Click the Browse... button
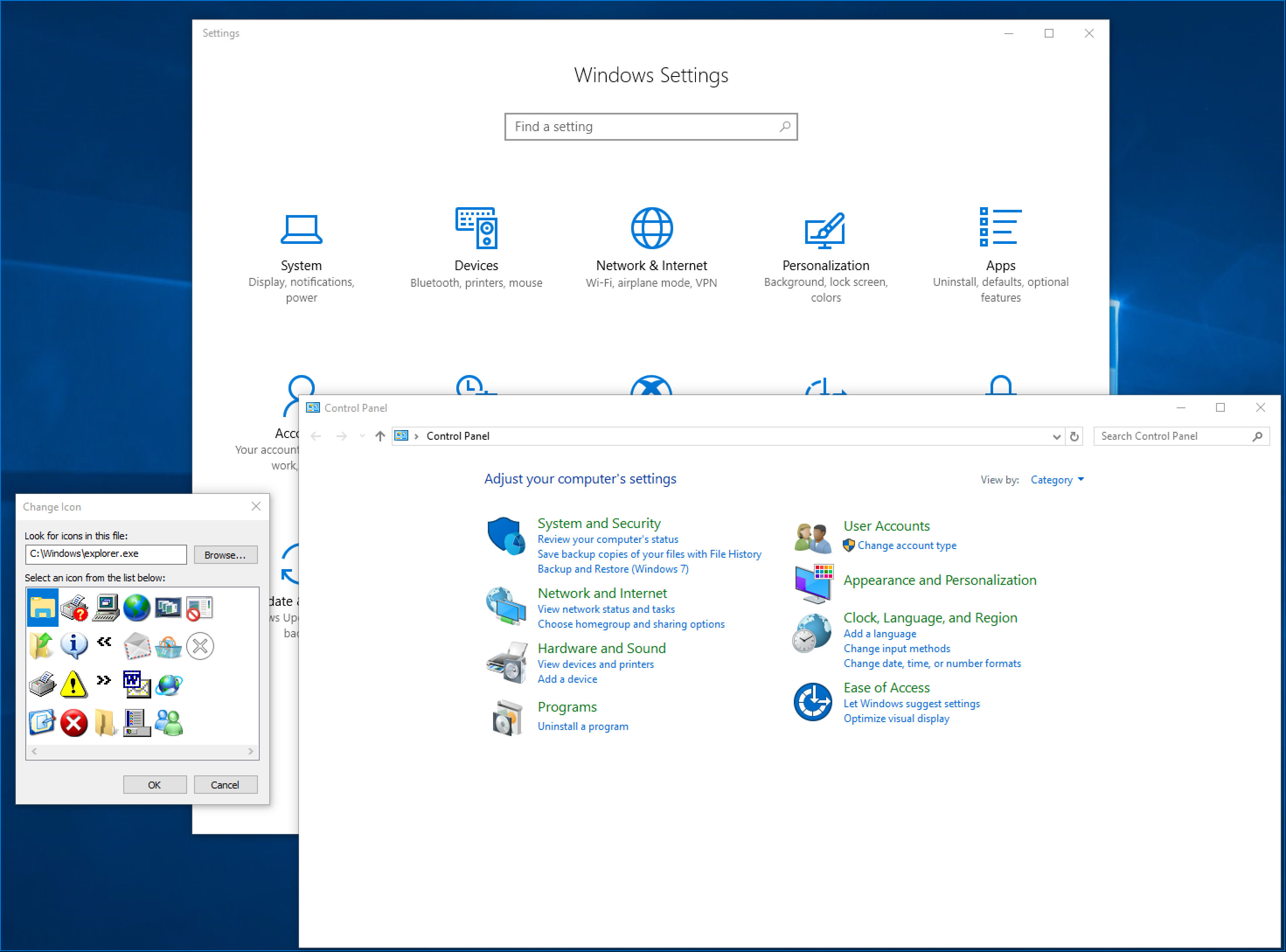 pyautogui.click(x=225, y=554)
